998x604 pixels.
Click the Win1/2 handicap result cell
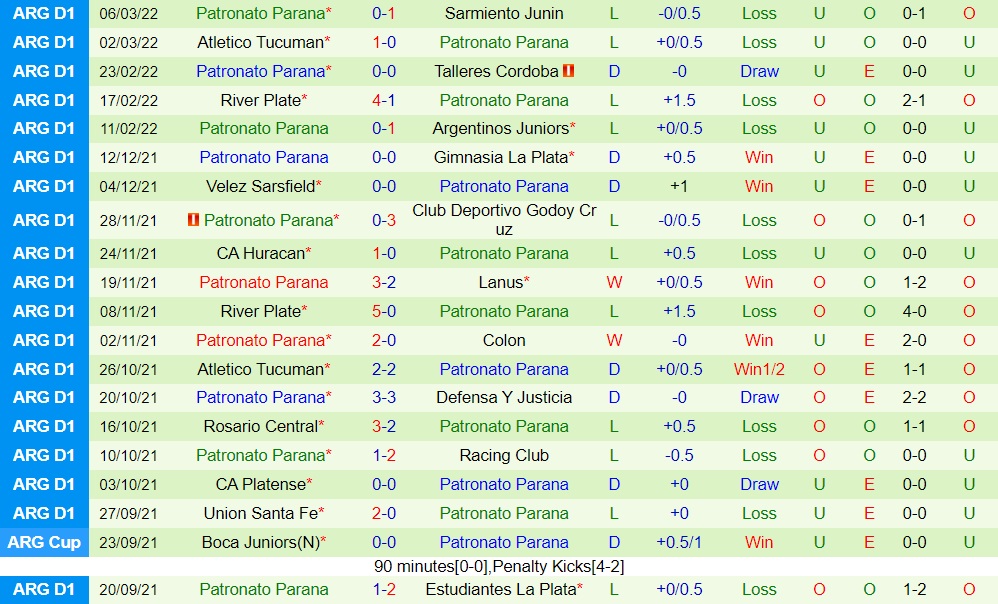(x=759, y=370)
